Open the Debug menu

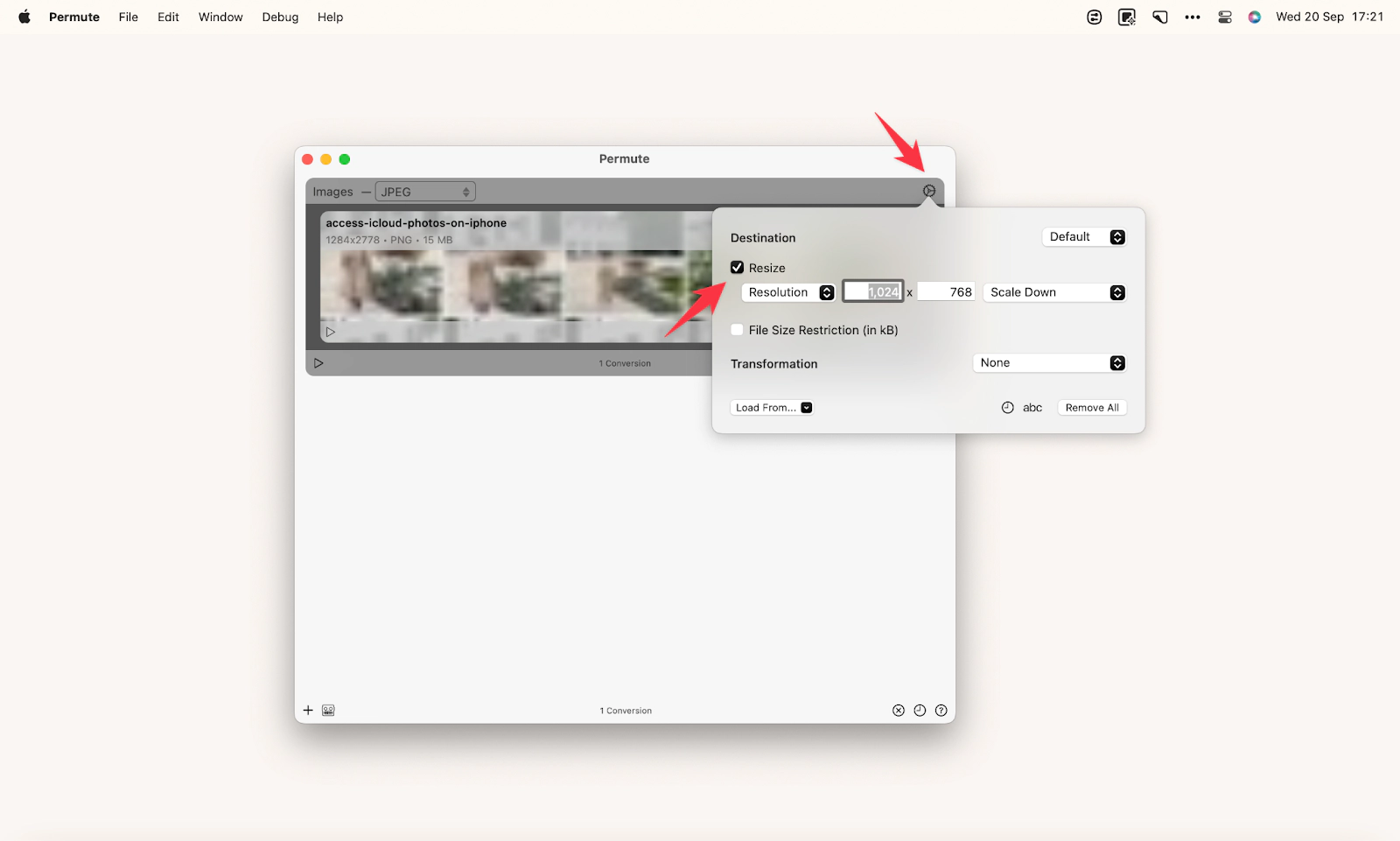coord(280,17)
